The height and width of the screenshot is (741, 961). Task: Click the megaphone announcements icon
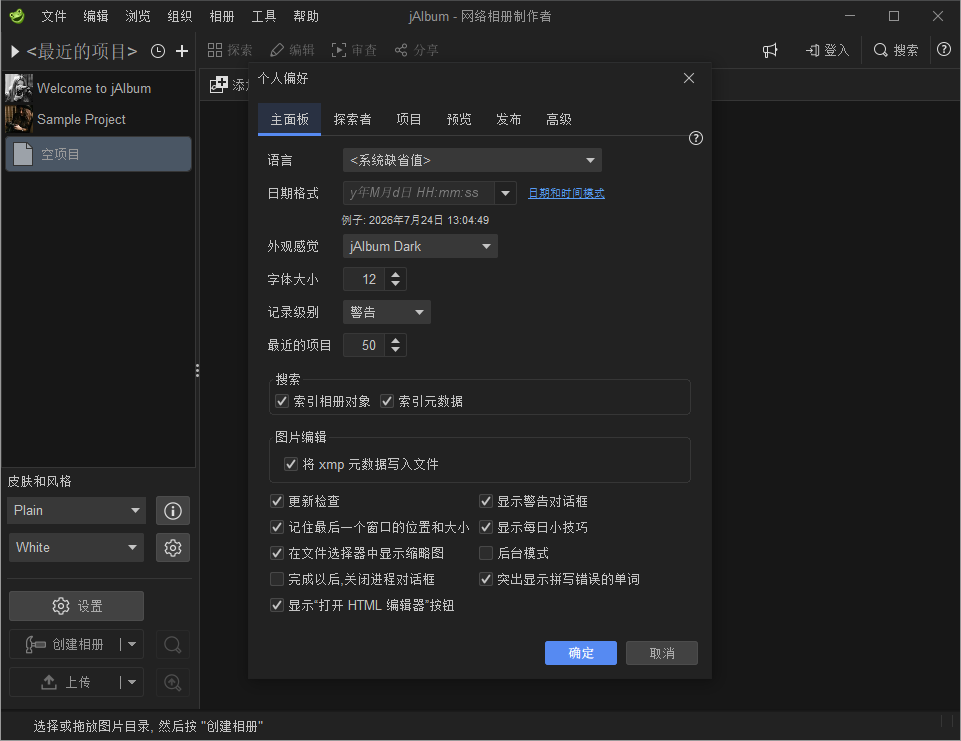770,50
